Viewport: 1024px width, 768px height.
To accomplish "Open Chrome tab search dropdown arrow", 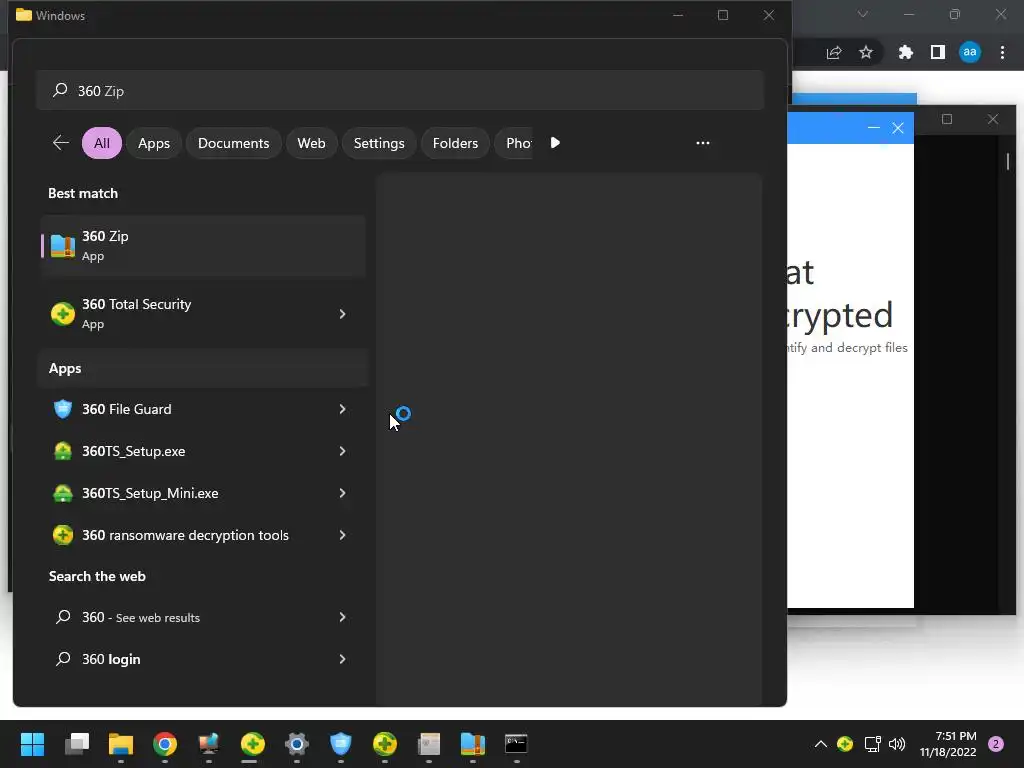I will coord(863,14).
